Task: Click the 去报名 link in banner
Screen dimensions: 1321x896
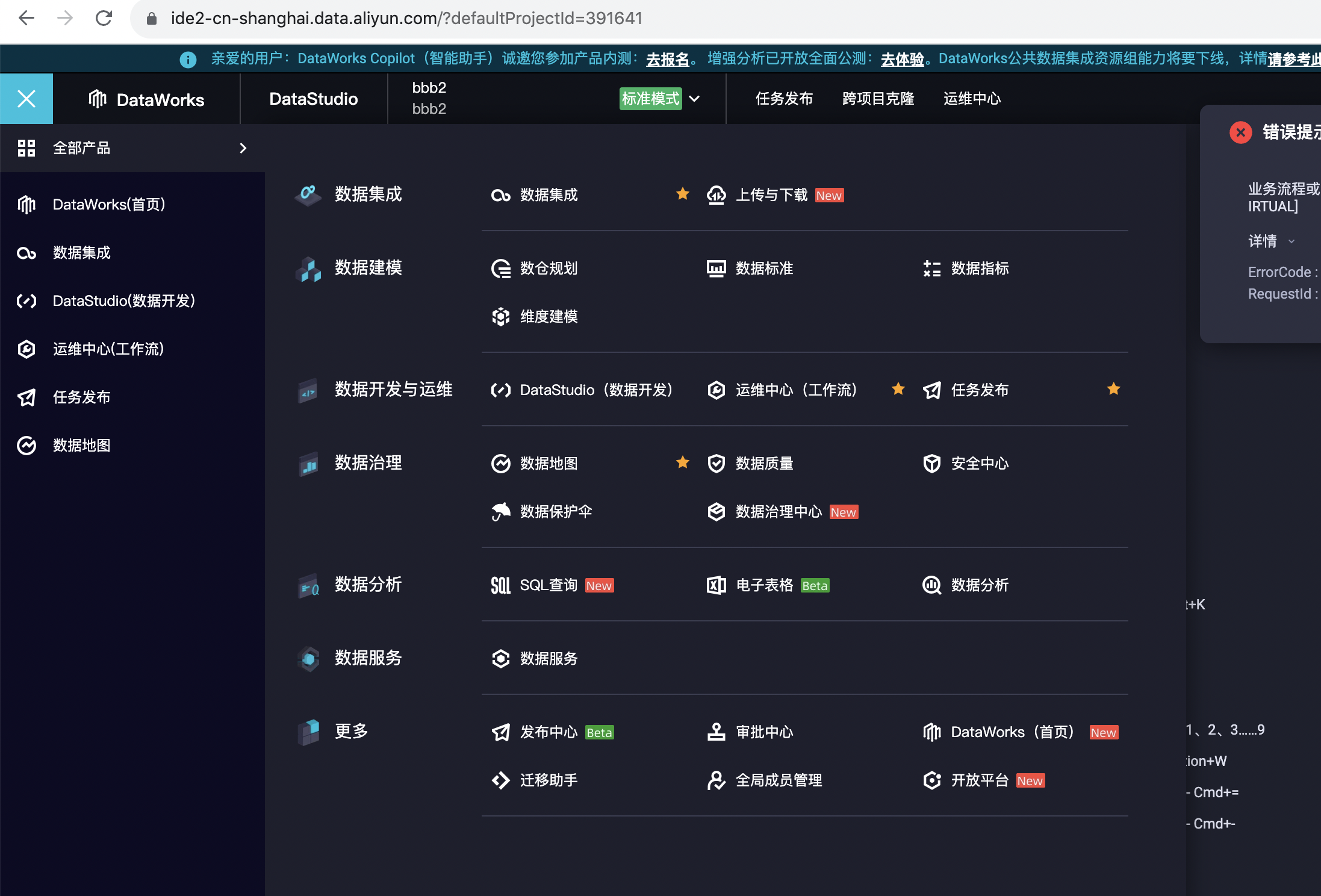Action: 667,59
